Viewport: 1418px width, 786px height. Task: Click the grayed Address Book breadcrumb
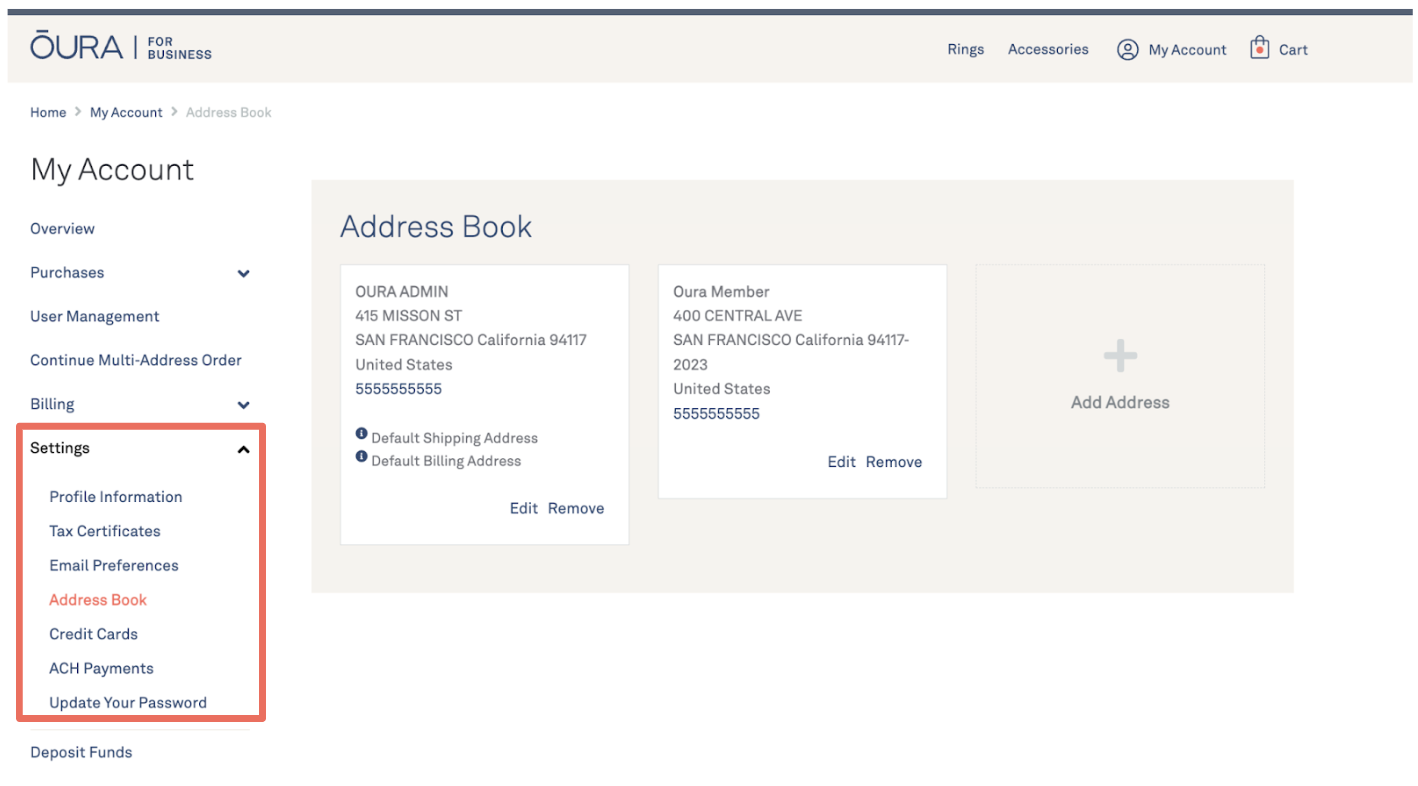click(229, 112)
